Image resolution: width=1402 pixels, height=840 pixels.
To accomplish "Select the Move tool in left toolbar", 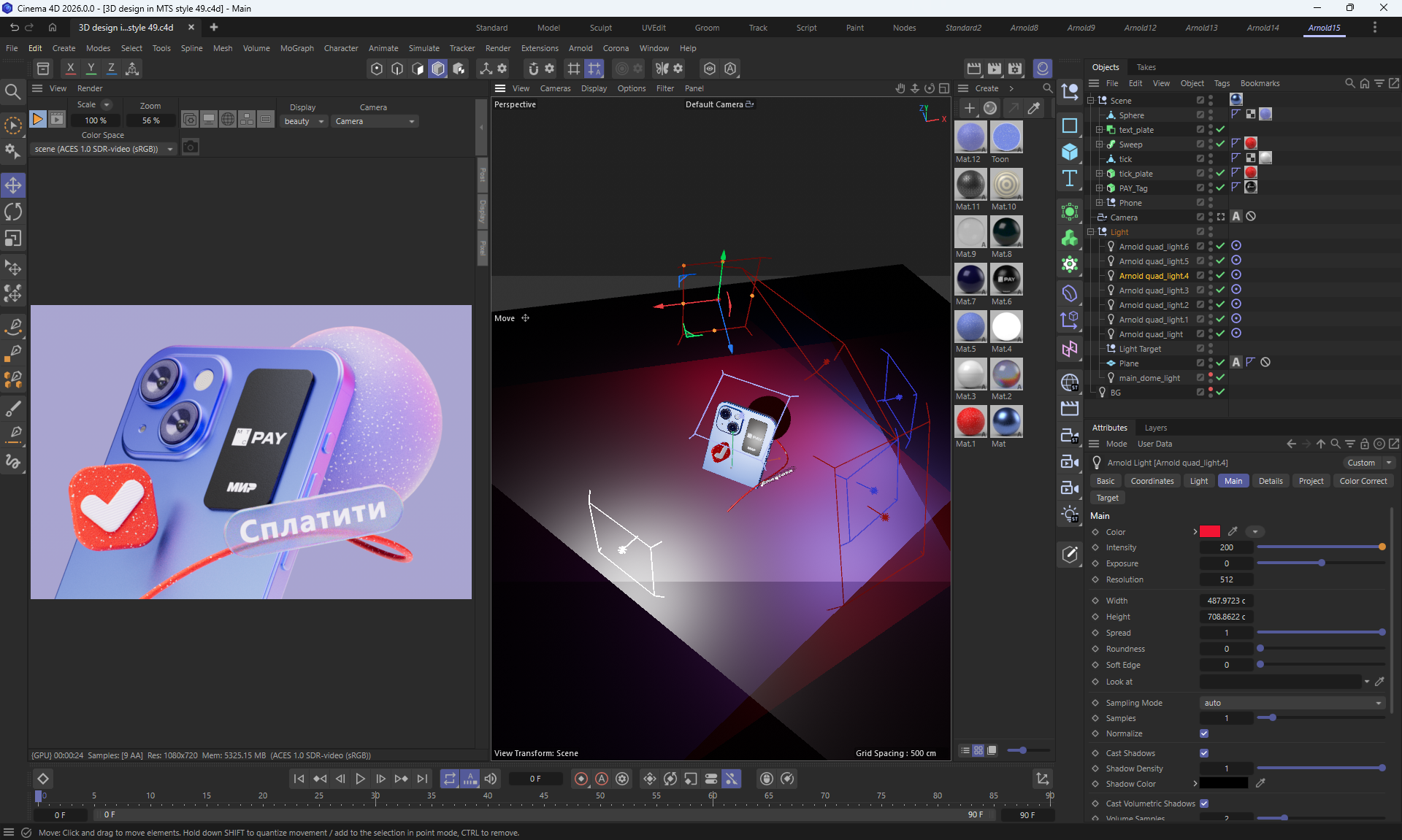I will [13, 185].
